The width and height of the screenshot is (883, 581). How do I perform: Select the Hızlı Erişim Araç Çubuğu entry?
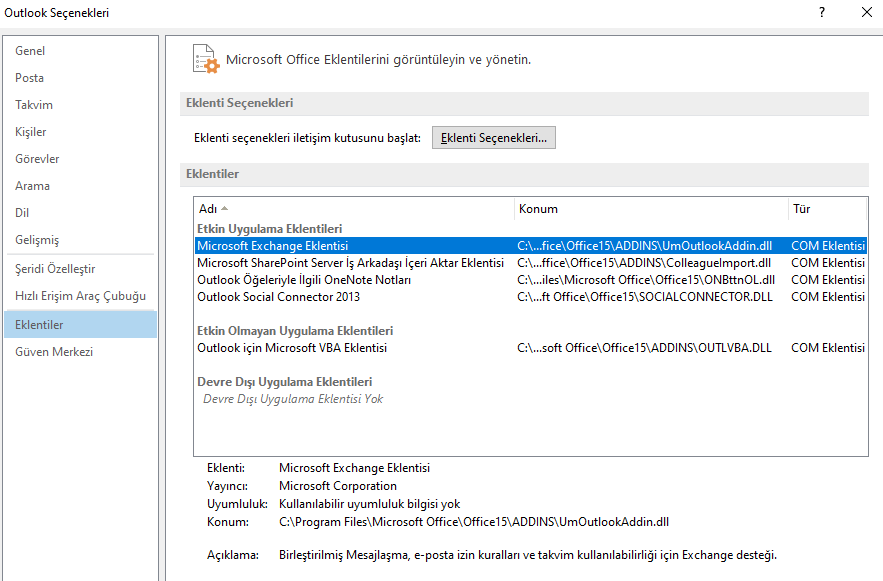(76, 295)
